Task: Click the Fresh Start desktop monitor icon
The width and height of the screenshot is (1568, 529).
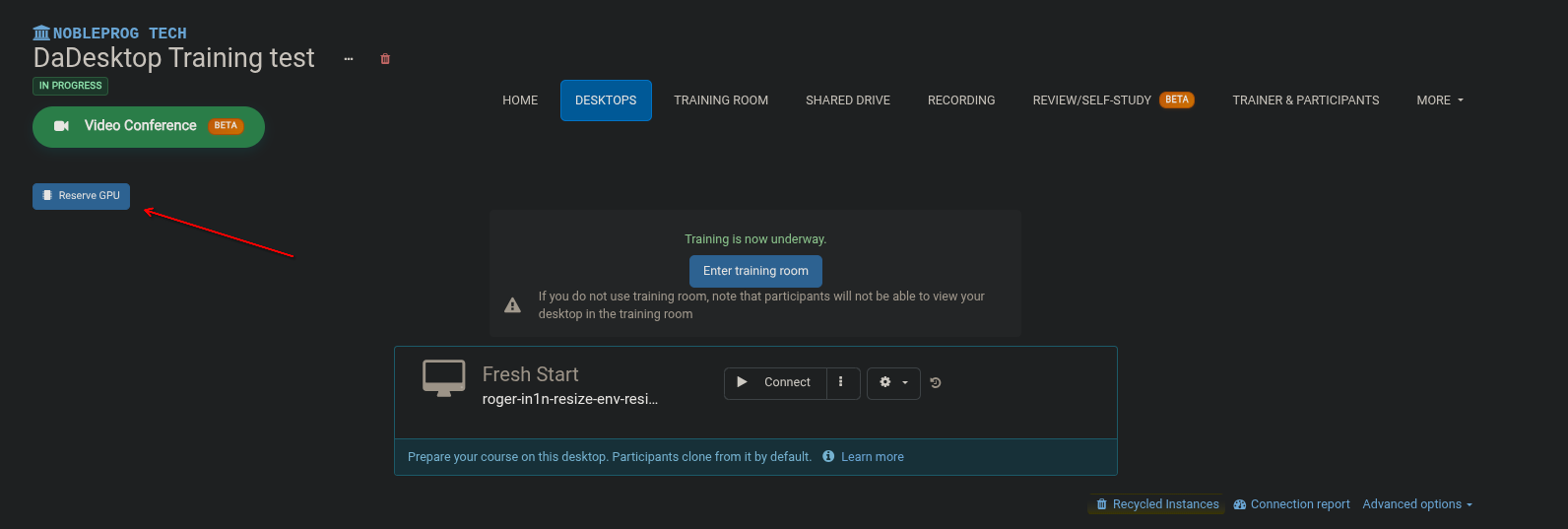Action: pyautogui.click(x=444, y=378)
